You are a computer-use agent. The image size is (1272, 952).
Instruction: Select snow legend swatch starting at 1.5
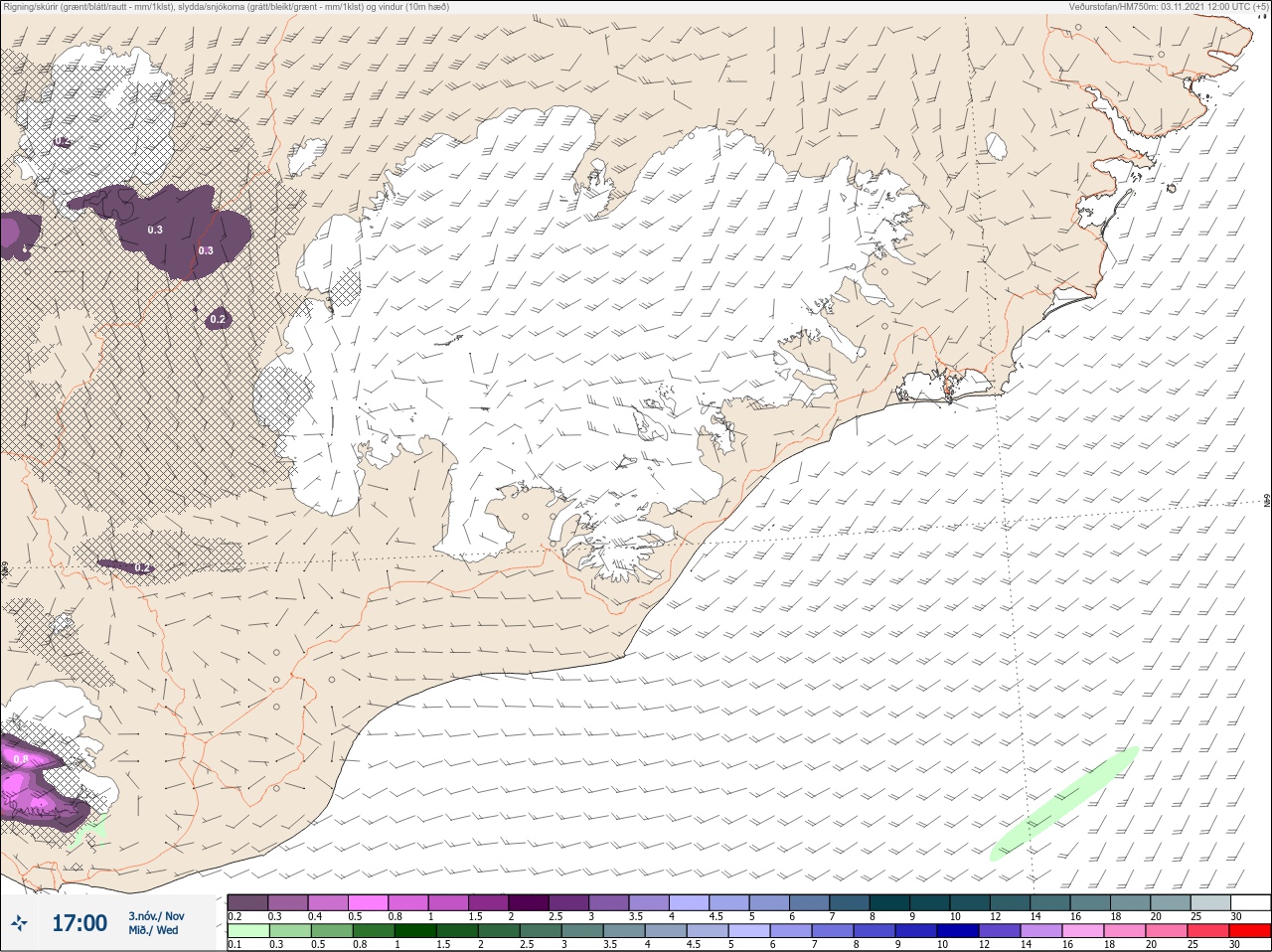pos(488,902)
